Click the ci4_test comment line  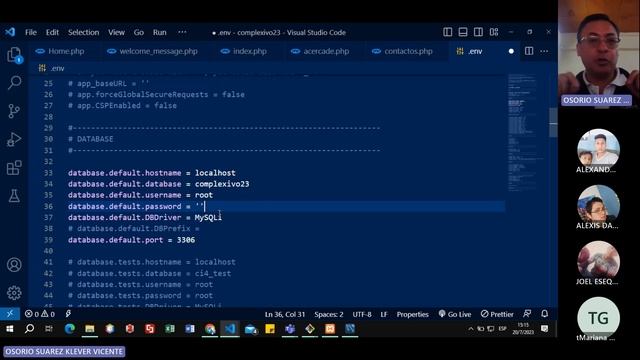149,273
